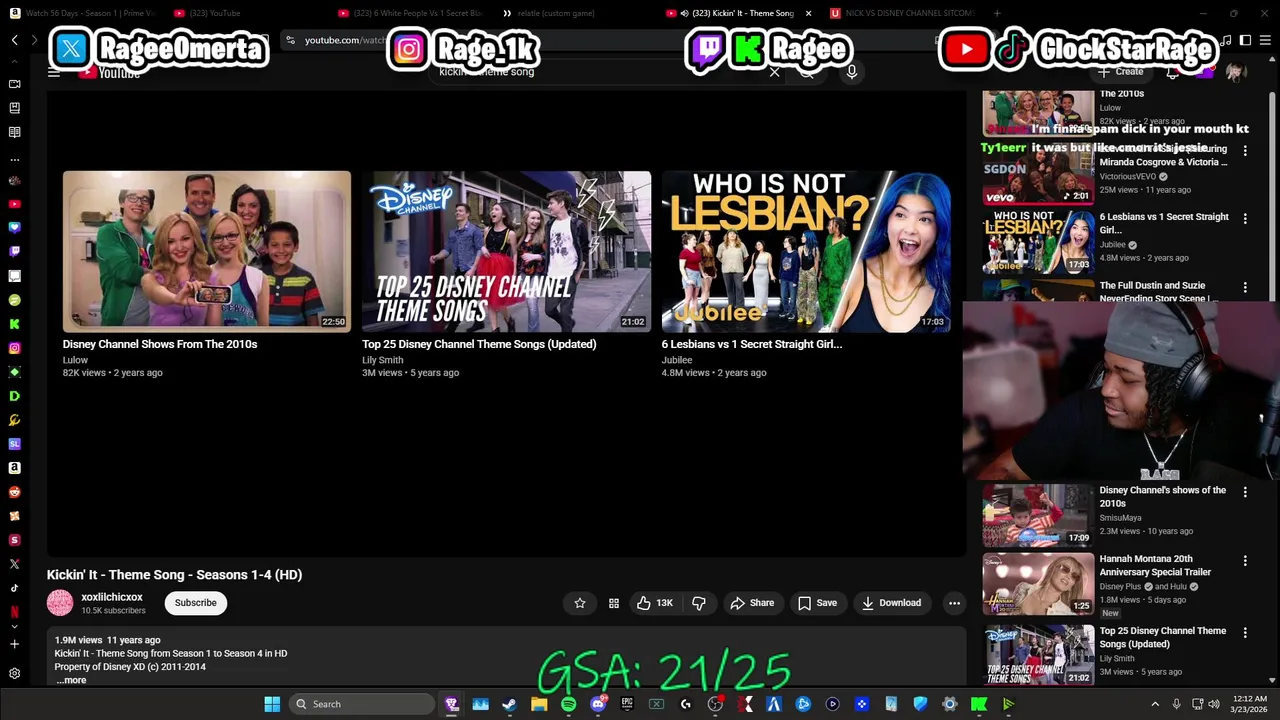The width and height of the screenshot is (1280, 720).
Task: Switch to 'NICK VS DISNEY CHANNEL SITCOM' tab
Action: (x=904, y=13)
